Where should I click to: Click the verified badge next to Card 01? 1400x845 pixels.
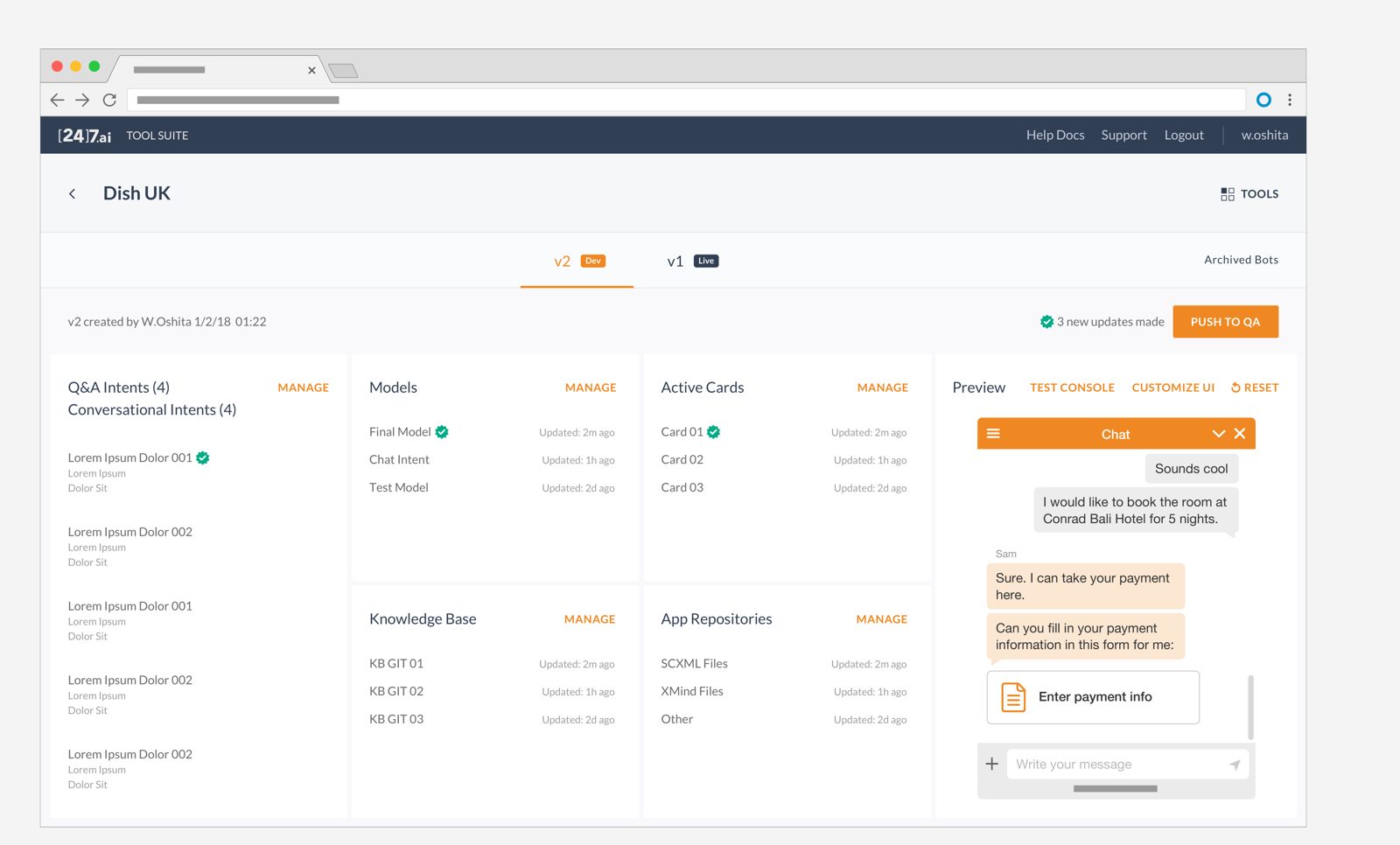(x=714, y=432)
